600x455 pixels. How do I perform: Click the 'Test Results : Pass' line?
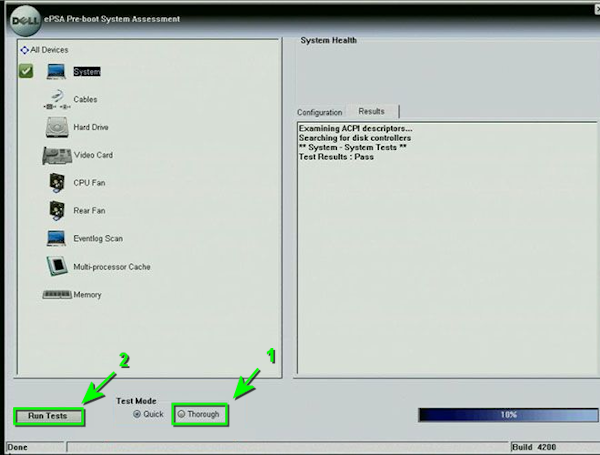tap(336, 157)
